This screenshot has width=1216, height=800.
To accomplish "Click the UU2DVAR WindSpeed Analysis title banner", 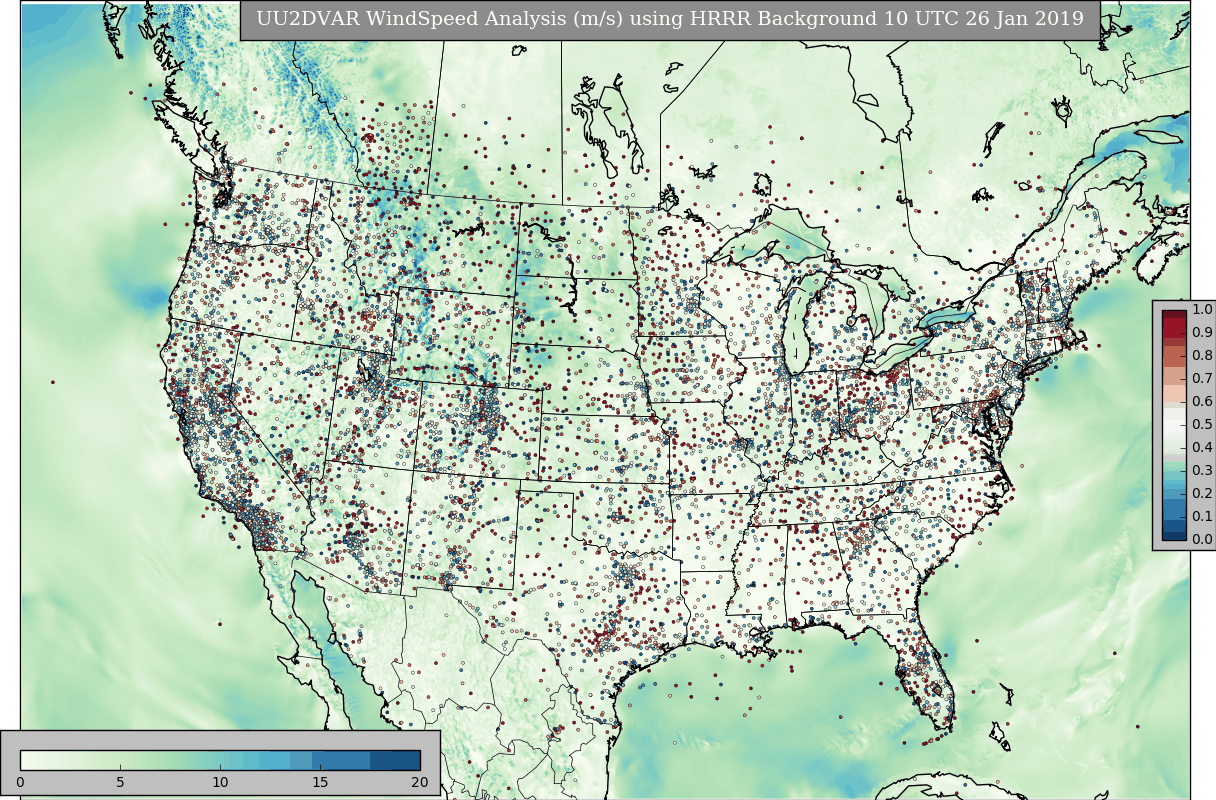I will (670, 19).
